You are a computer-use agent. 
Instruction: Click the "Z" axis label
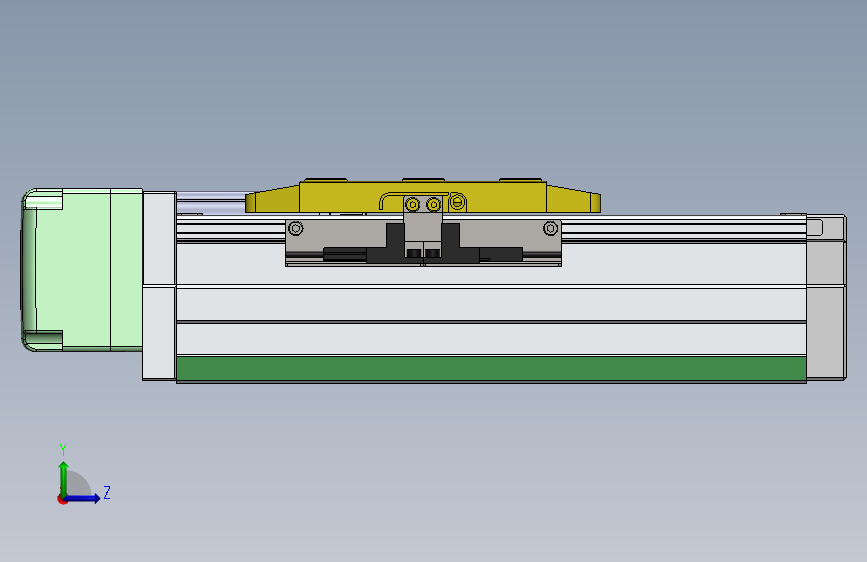point(107,492)
